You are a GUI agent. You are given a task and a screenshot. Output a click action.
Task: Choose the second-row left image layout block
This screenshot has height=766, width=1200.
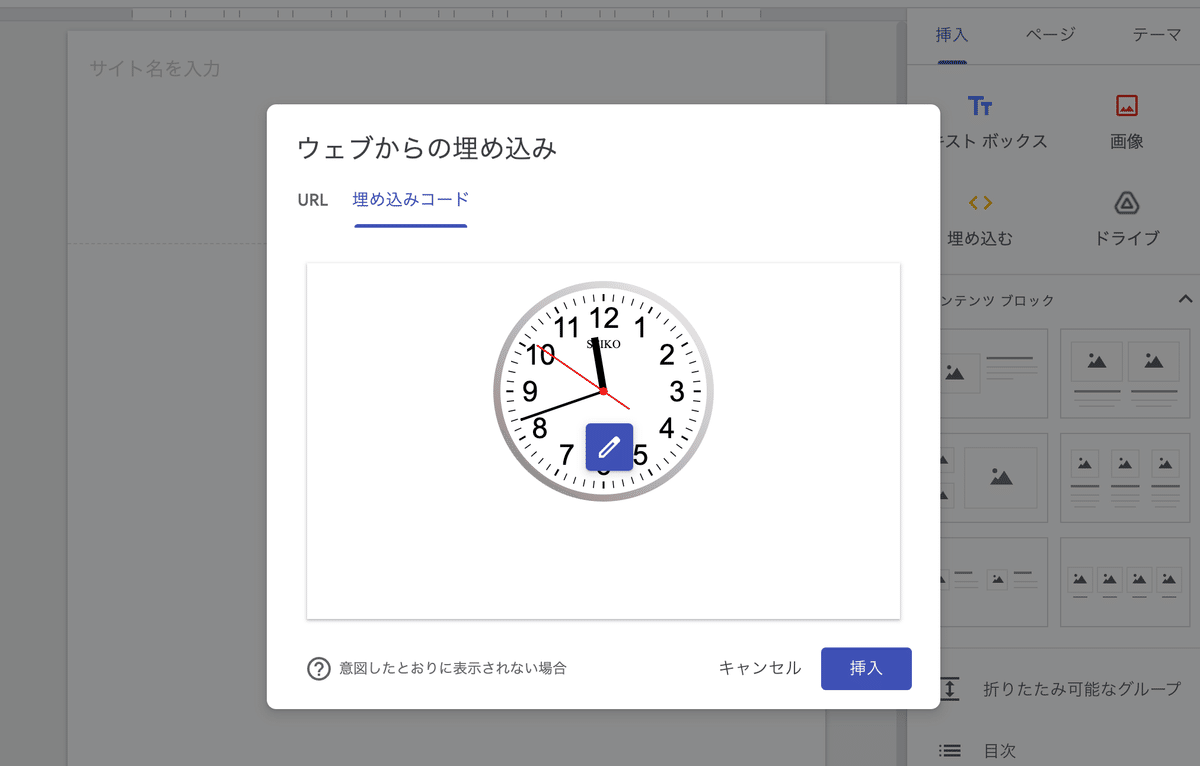click(994, 477)
